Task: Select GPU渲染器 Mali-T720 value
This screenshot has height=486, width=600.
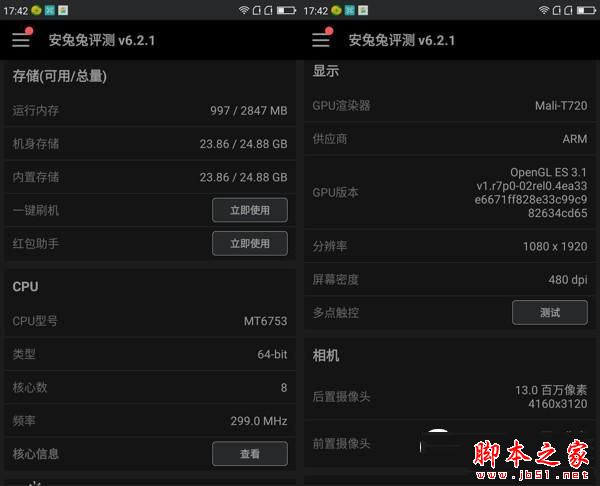Action: (561, 106)
